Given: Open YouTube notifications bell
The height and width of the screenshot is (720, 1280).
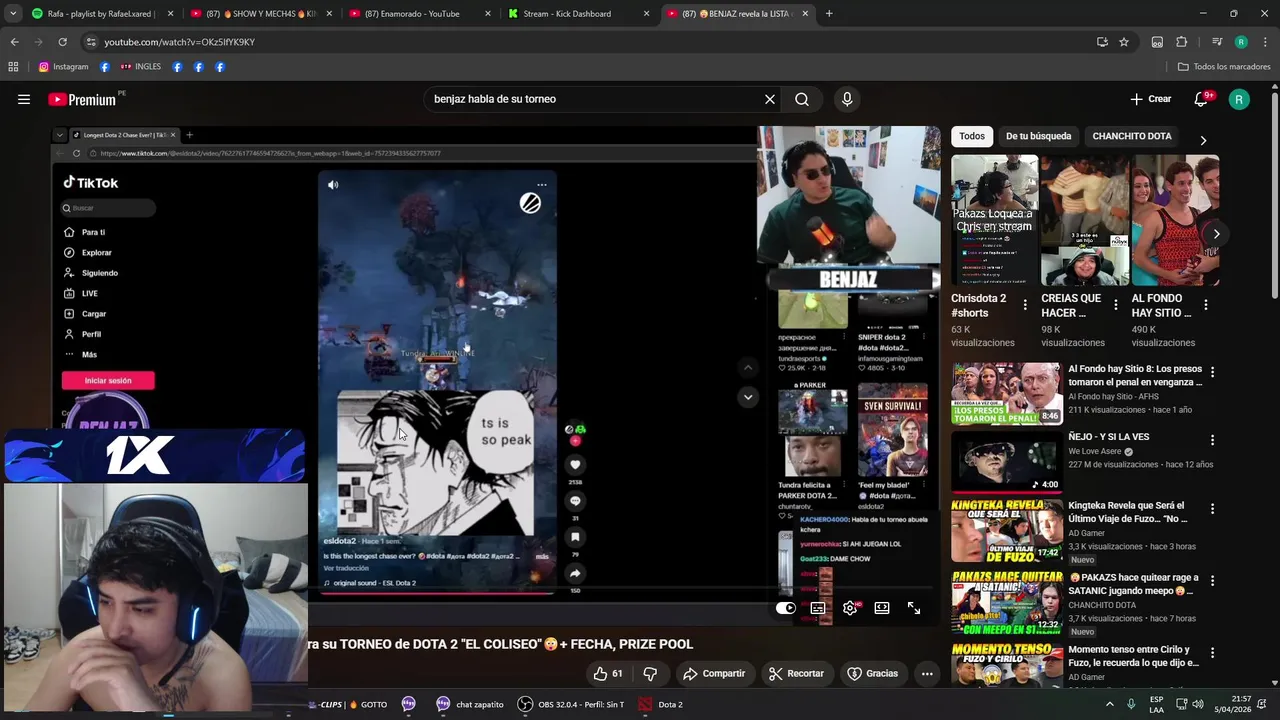Looking at the screenshot, I should point(1201,99).
